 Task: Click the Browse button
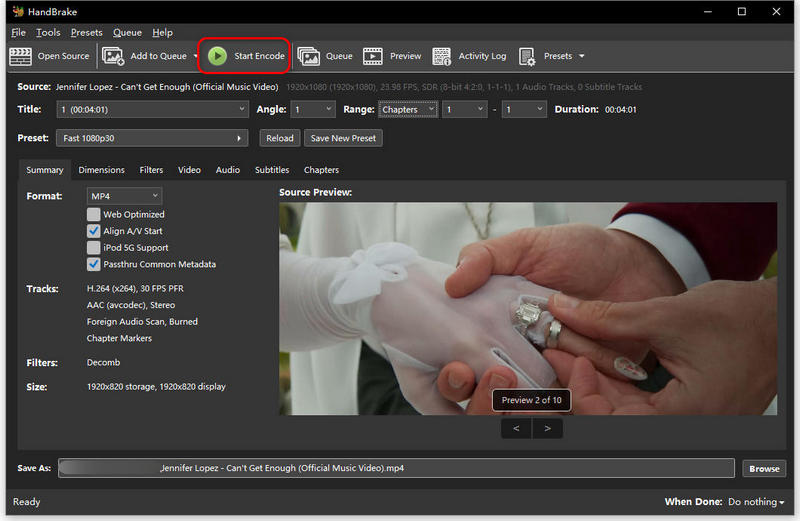tap(764, 468)
